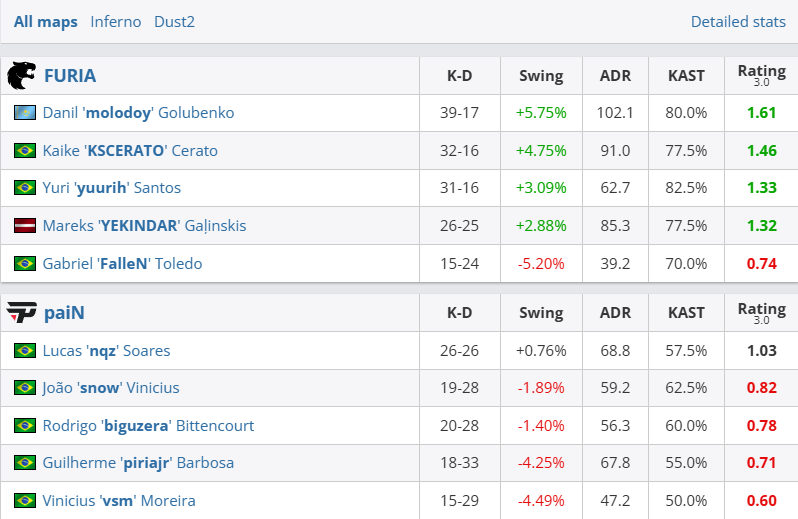The width and height of the screenshot is (798, 519).
Task: Click the Kazakhstan flag beside molodoy
Action: tap(25, 113)
